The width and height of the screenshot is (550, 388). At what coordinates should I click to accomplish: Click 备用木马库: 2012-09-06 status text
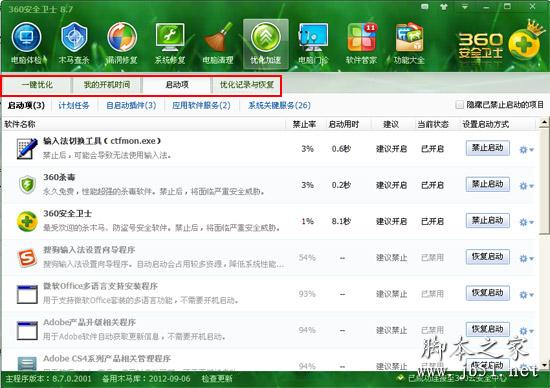(x=146, y=379)
